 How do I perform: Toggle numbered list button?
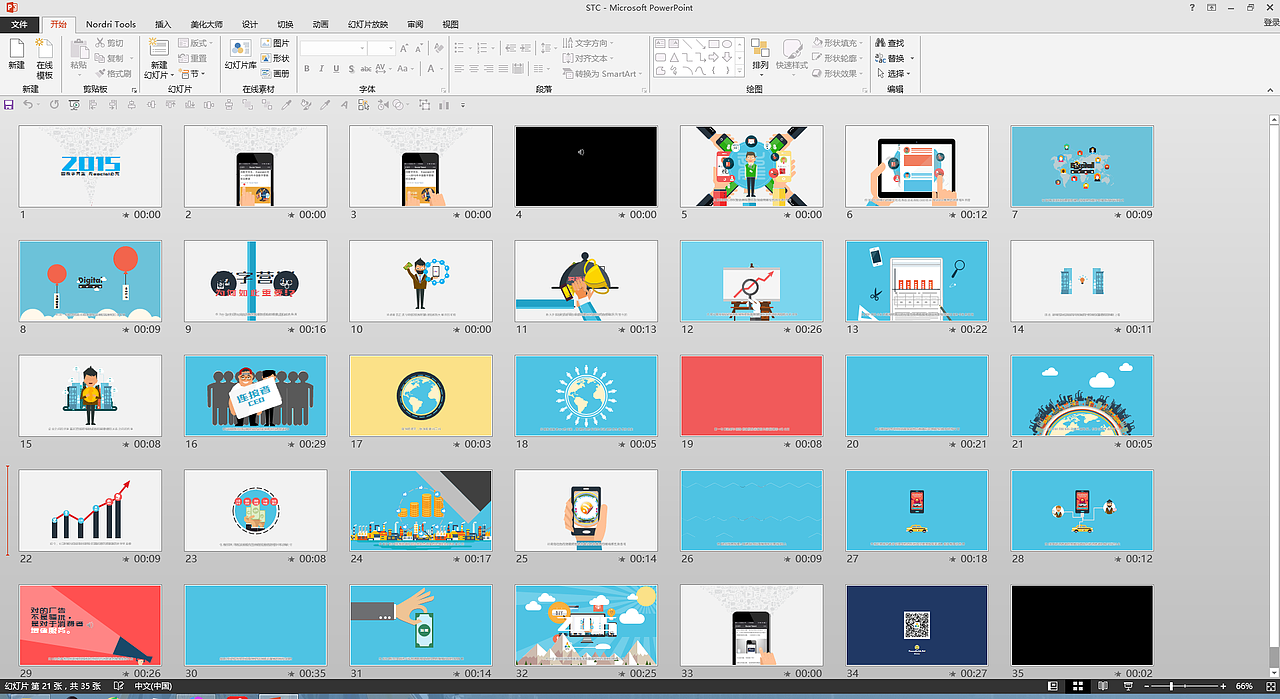pos(483,48)
